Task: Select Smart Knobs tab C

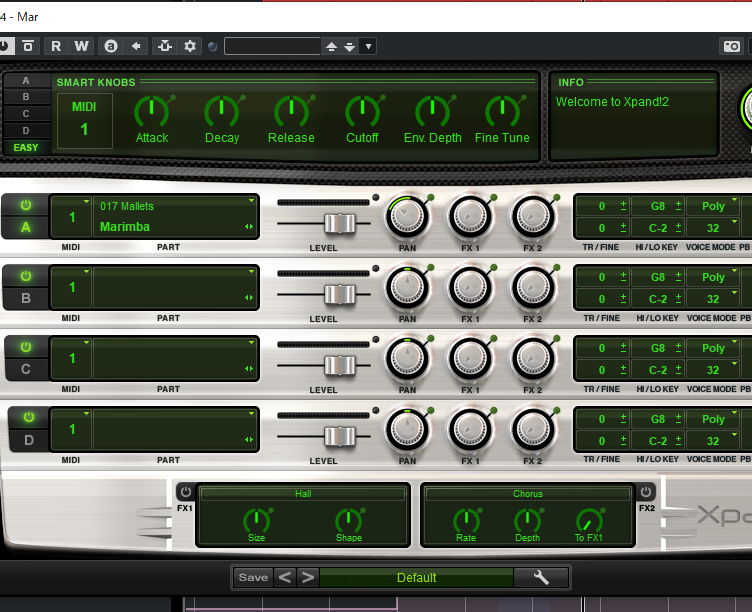Action: pyautogui.click(x=26, y=114)
